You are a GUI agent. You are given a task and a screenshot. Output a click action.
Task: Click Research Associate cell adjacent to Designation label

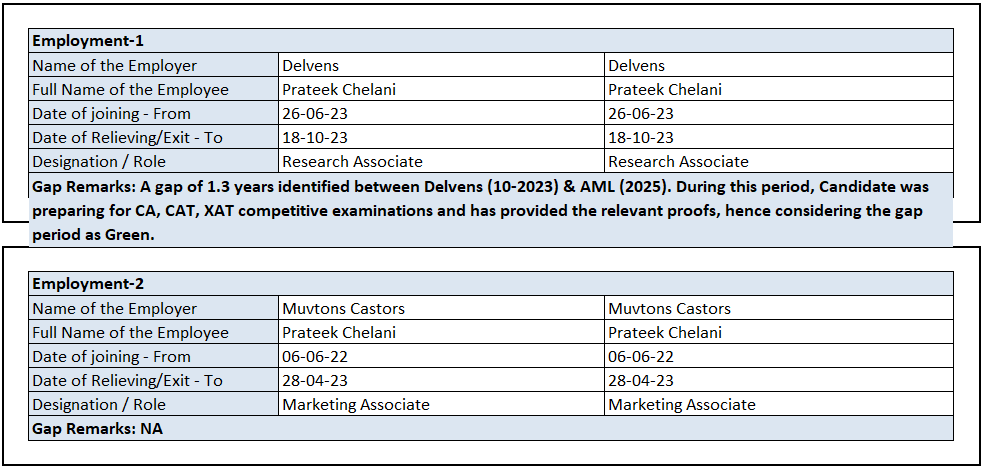[352, 162]
